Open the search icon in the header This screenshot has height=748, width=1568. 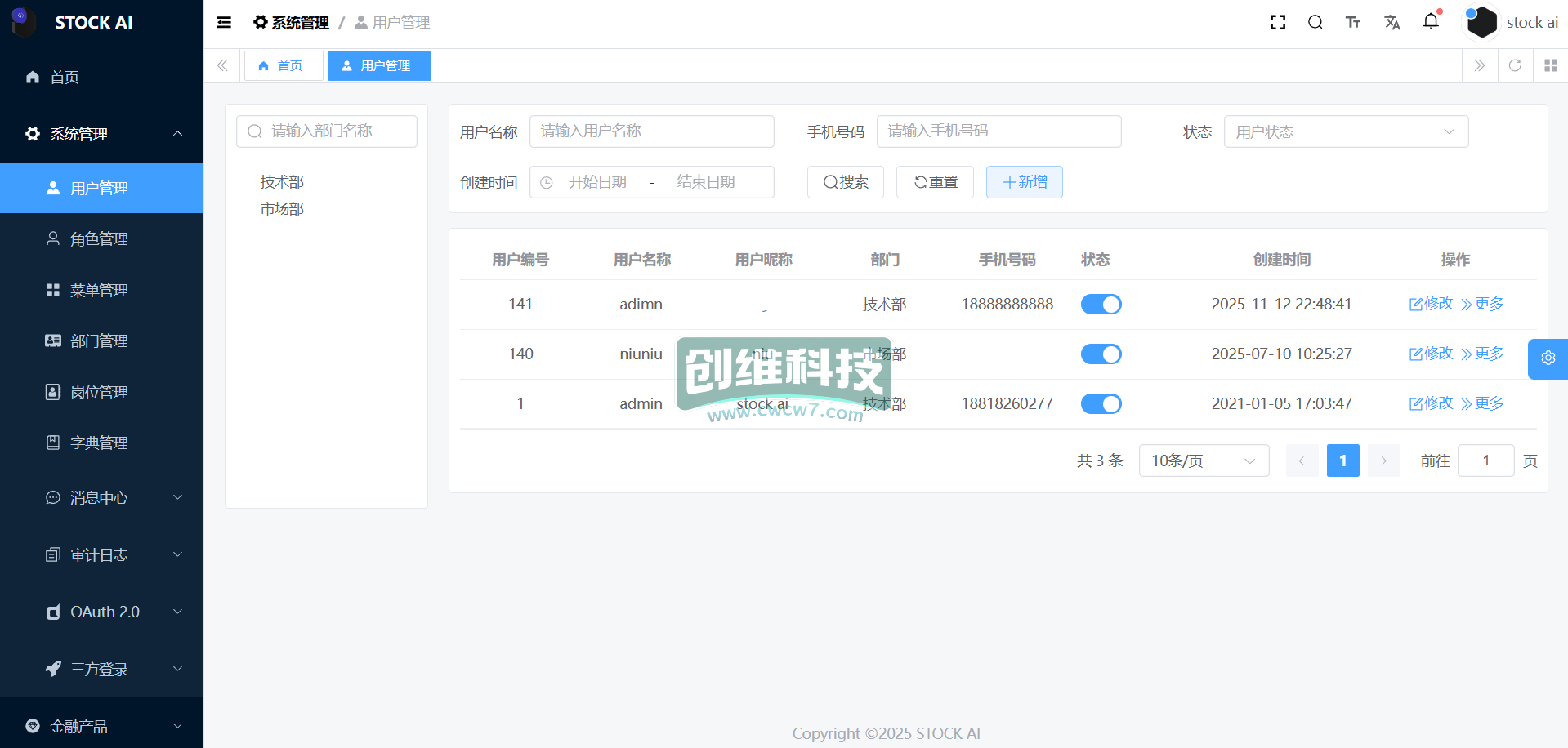[x=1316, y=23]
